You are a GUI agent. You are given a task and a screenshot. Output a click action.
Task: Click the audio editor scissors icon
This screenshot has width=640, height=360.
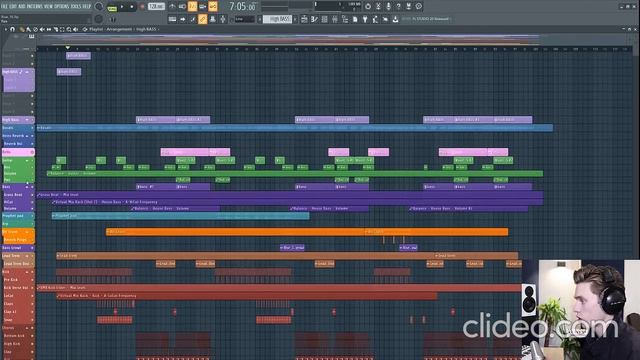pos(378,7)
